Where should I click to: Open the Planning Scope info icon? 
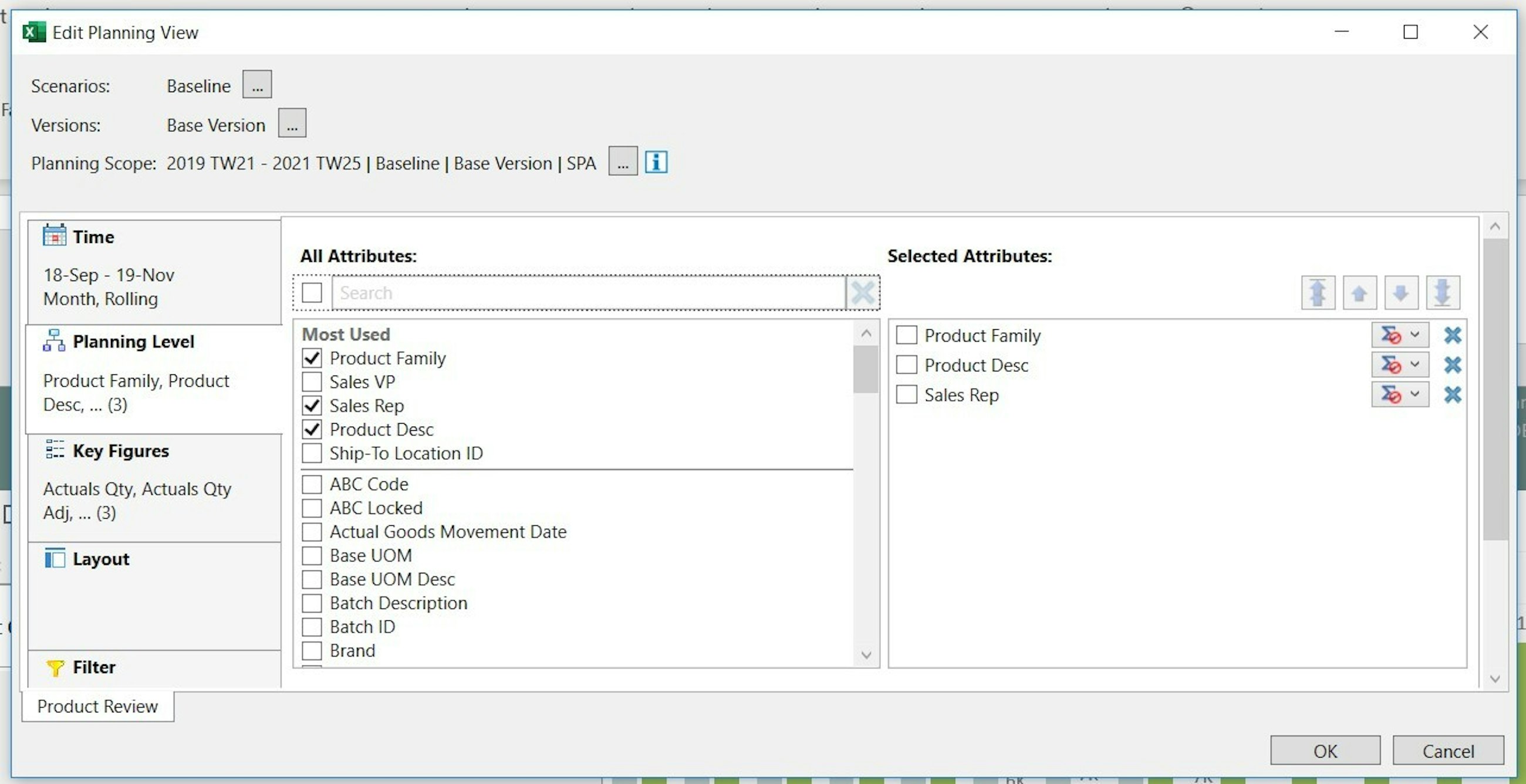656,161
